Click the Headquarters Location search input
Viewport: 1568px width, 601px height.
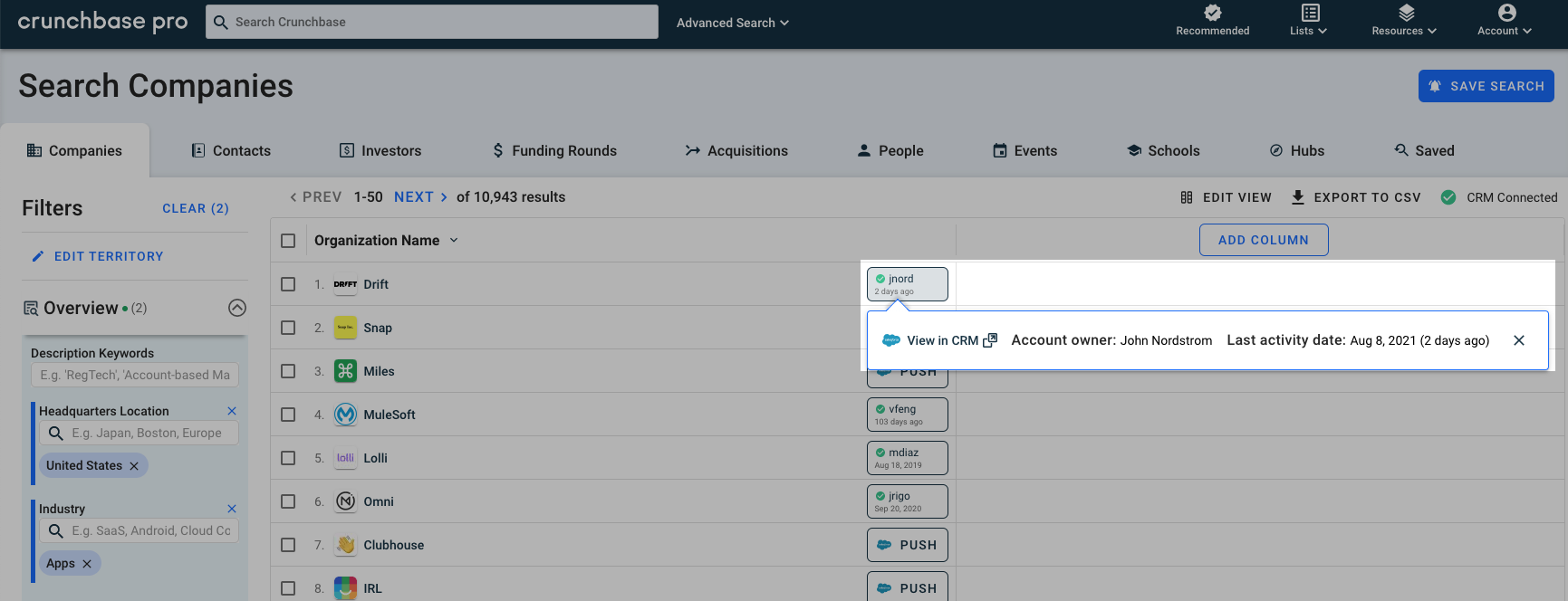[139, 433]
